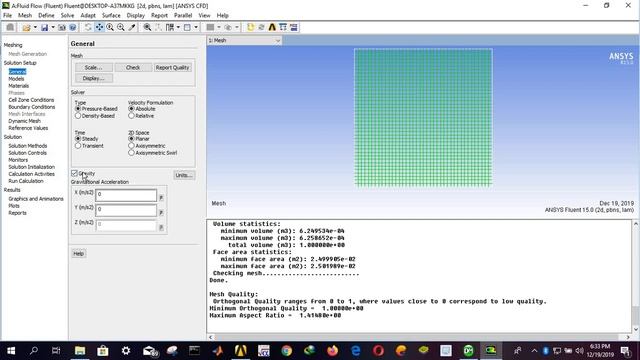Click the Report Quality button
The height and width of the screenshot is (360, 640).
click(172, 67)
